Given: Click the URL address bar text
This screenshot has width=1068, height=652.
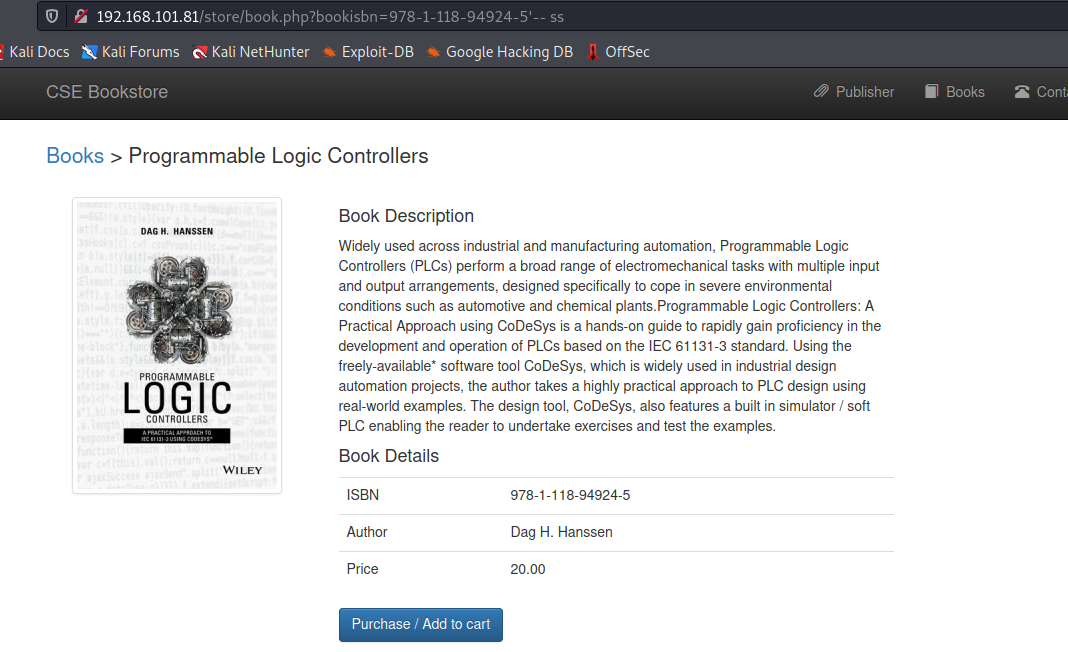Looking at the screenshot, I should (x=330, y=16).
